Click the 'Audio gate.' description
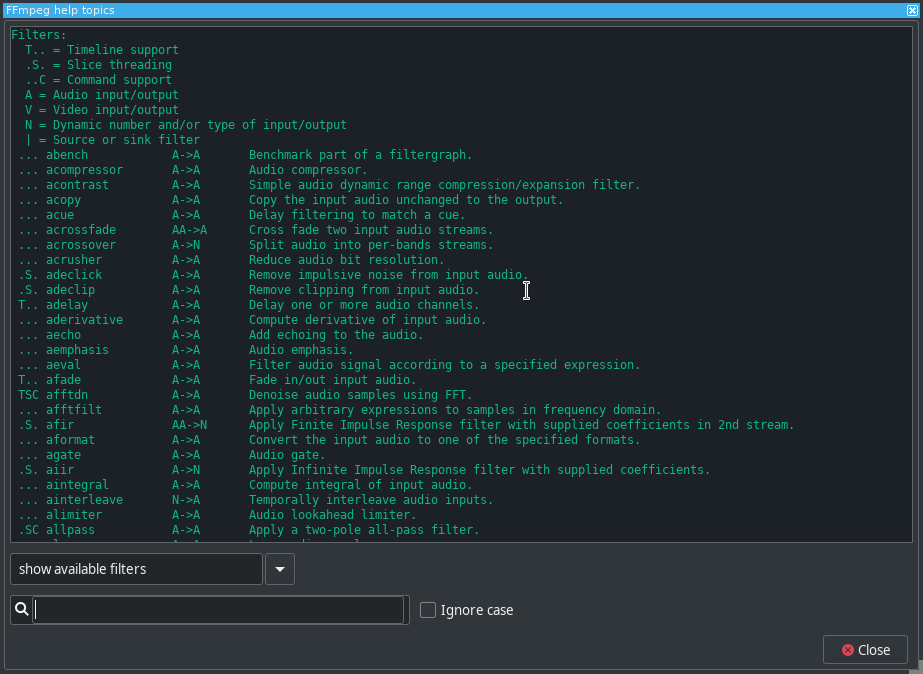This screenshot has height=674, width=923. tap(287, 455)
